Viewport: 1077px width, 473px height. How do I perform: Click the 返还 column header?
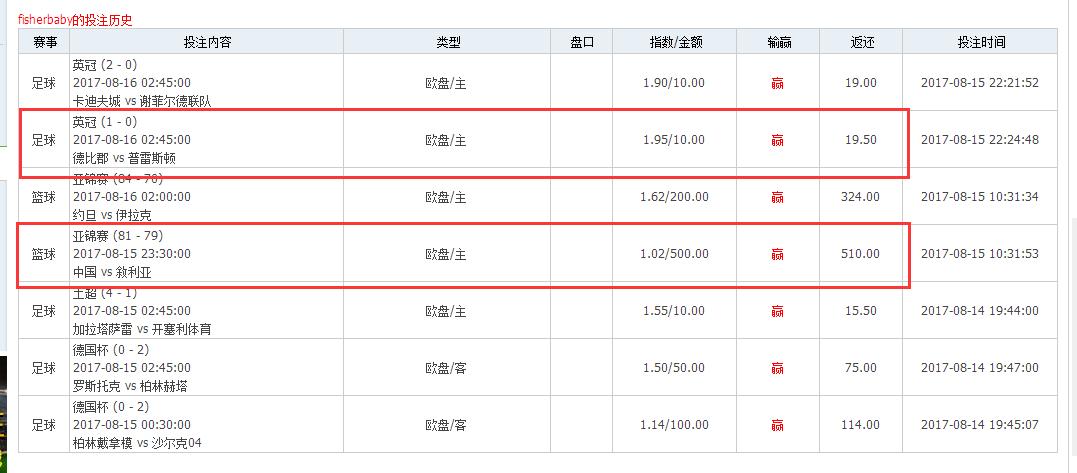[861, 42]
